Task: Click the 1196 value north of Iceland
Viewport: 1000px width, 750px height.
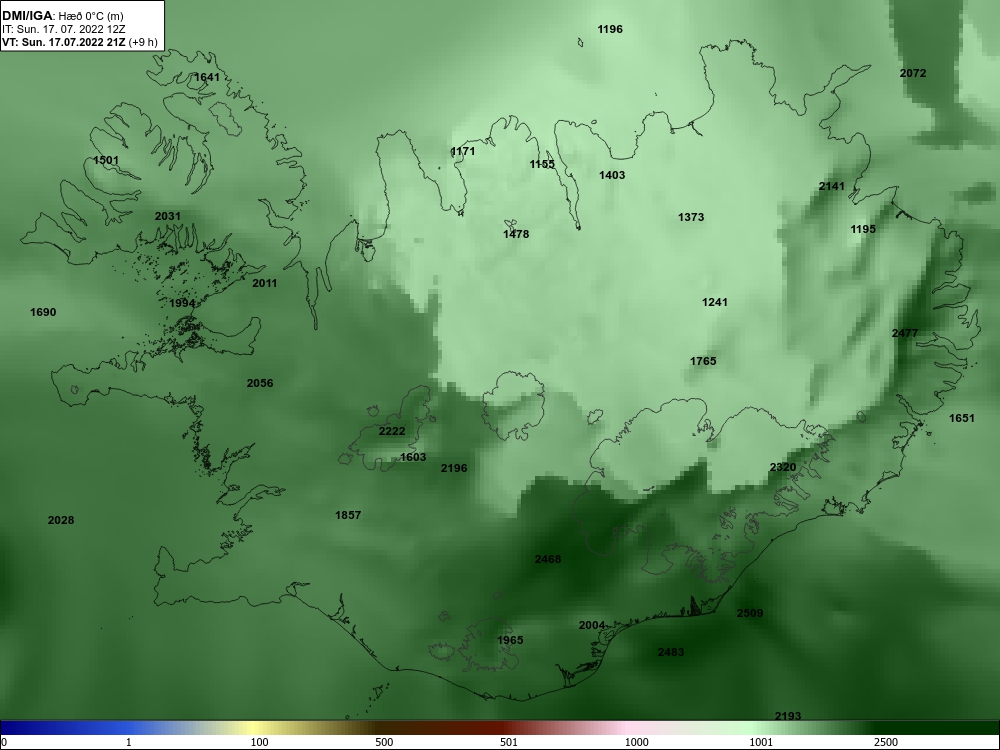Action: click(x=610, y=29)
